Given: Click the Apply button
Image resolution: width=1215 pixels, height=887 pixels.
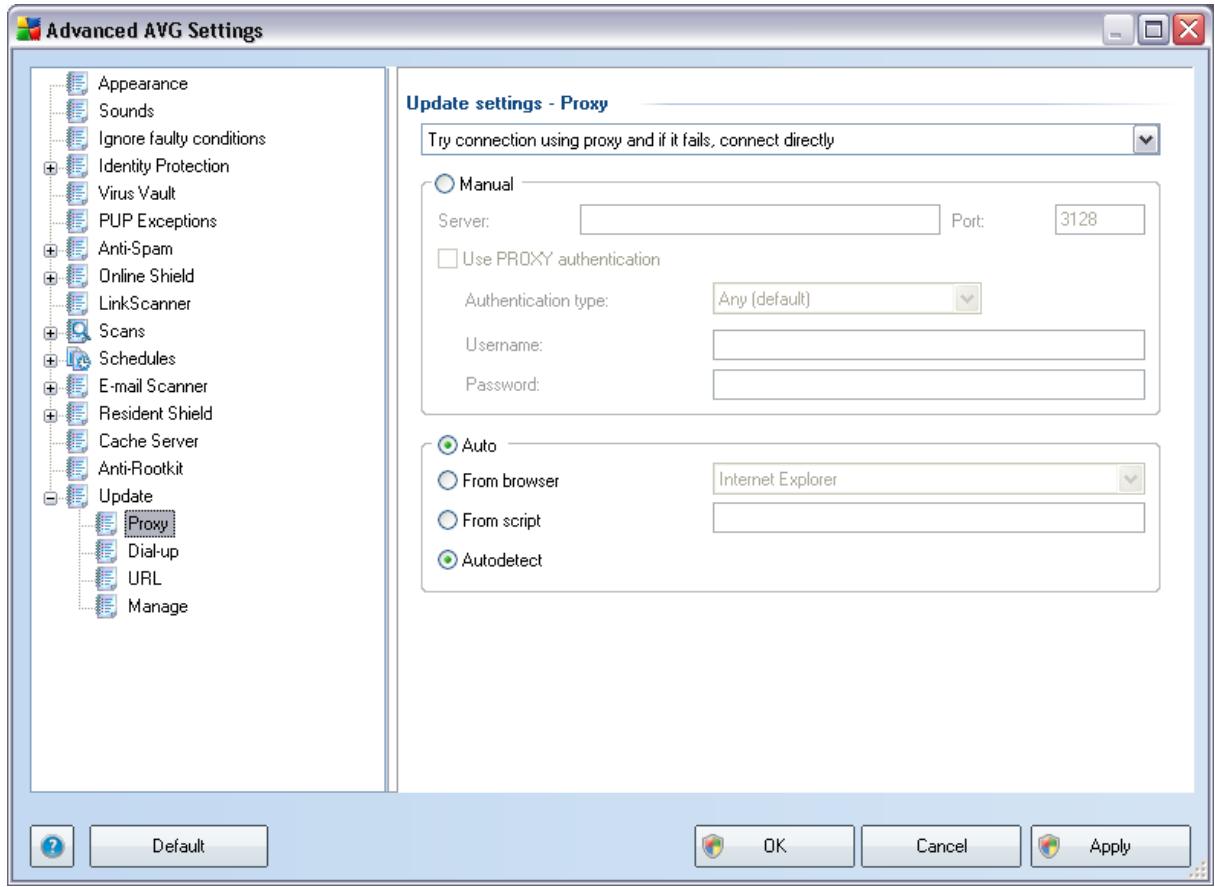Looking at the screenshot, I should [1110, 845].
